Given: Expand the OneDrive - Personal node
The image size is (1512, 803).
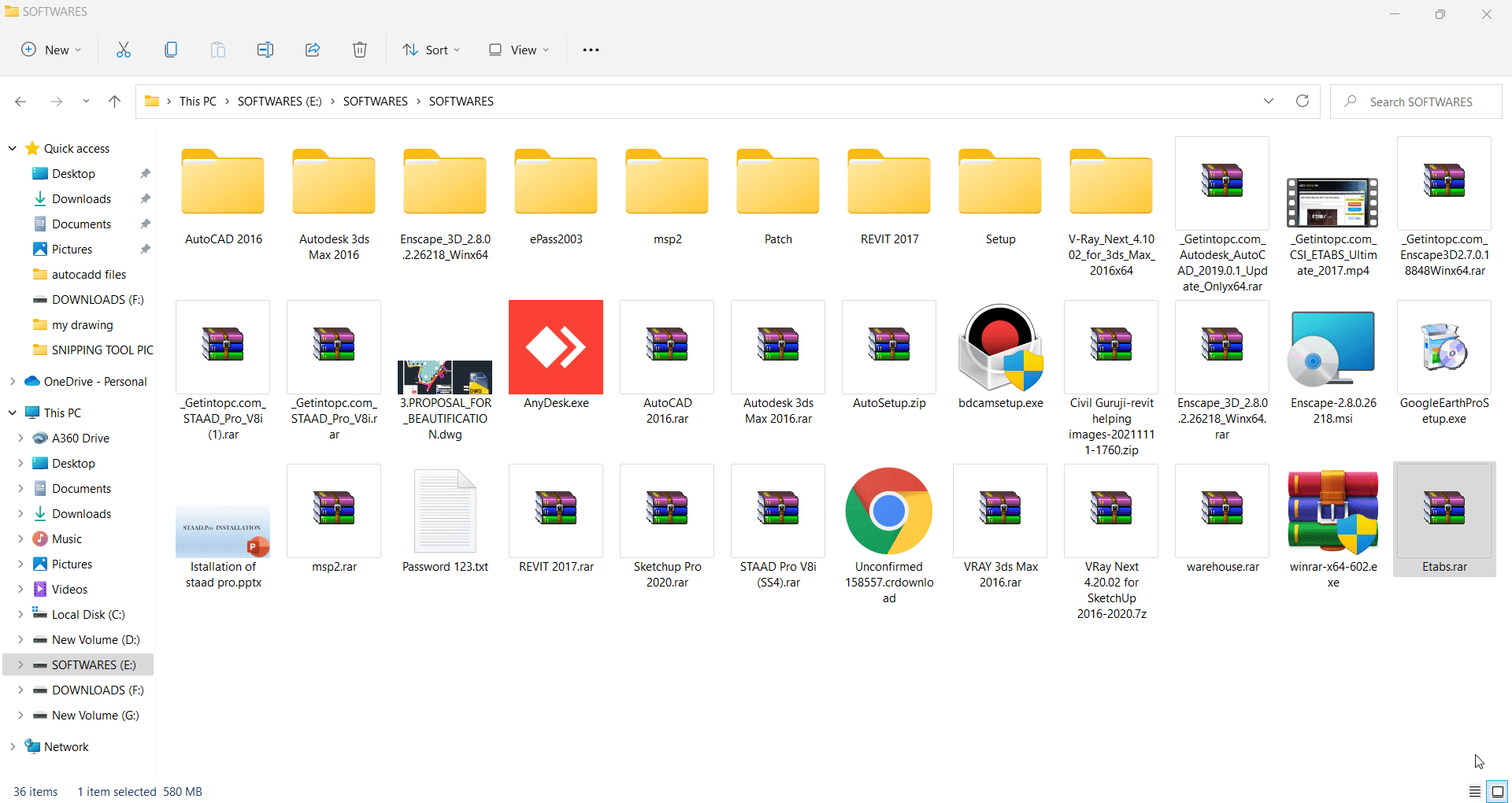Looking at the screenshot, I should [x=13, y=381].
